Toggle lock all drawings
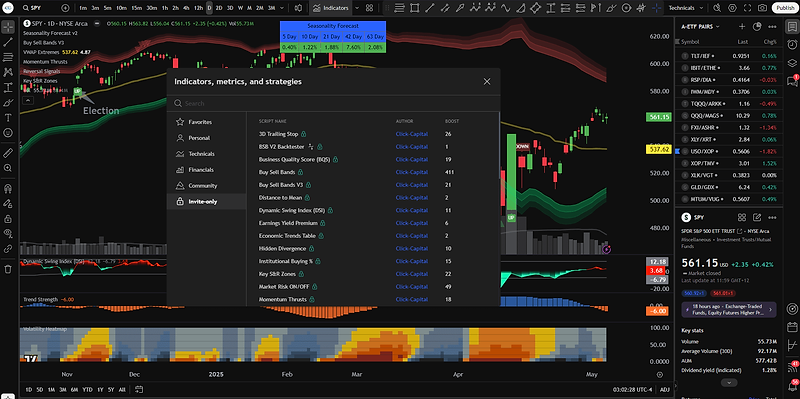Viewport: 800px width, 399px height. click(x=8, y=218)
